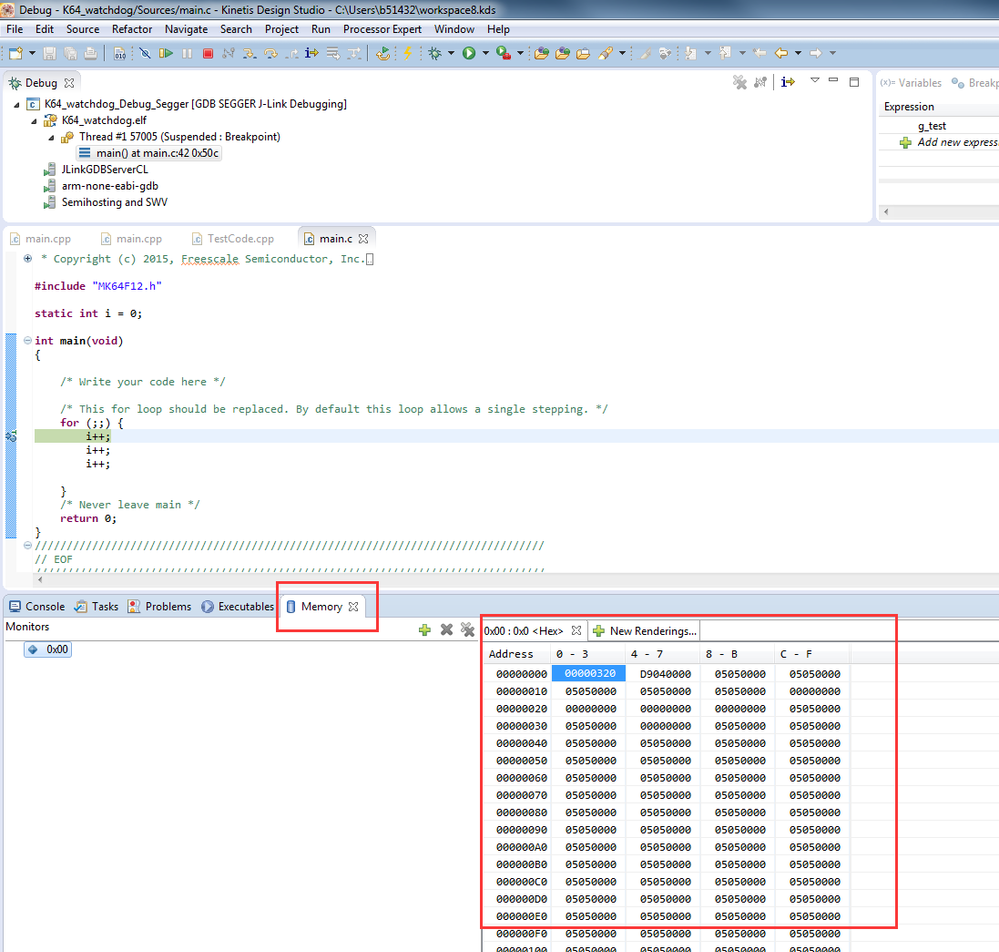Select Semihosting and SWV entry
Viewport: 999px width, 952px height.
tap(106, 203)
